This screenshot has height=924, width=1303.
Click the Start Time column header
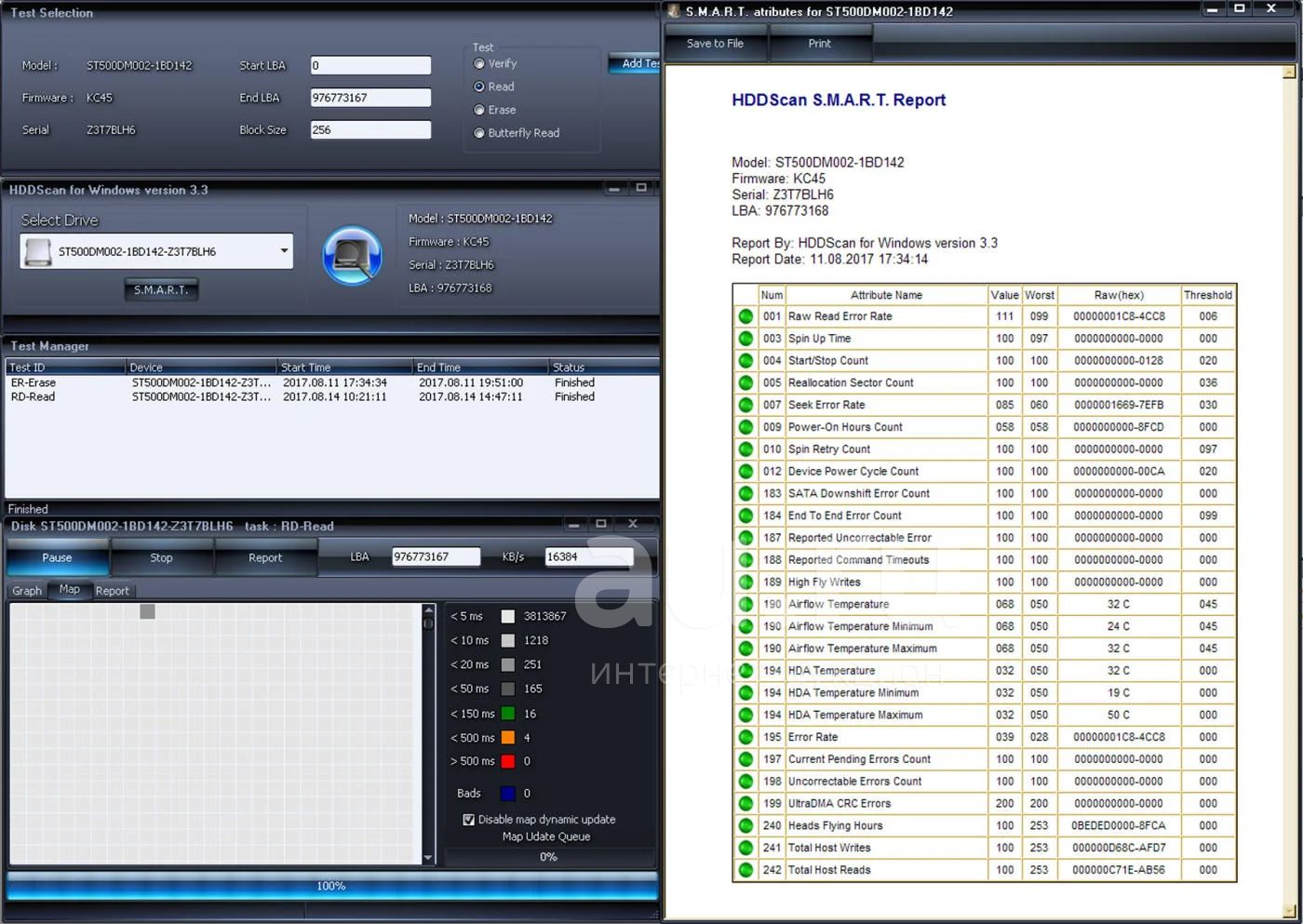click(344, 368)
